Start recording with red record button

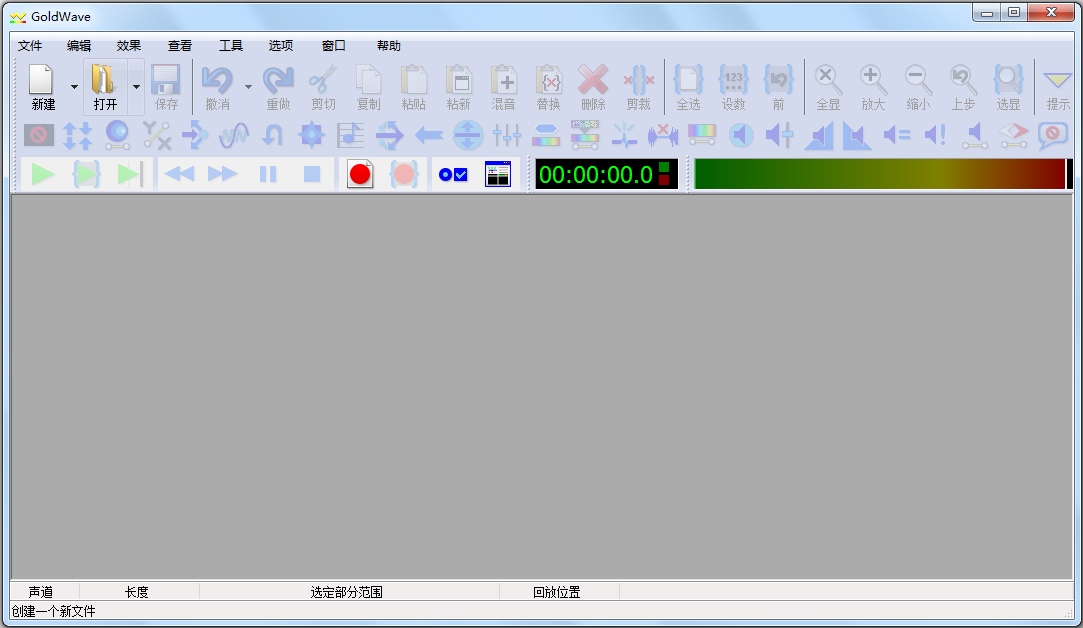coord(360,174)
